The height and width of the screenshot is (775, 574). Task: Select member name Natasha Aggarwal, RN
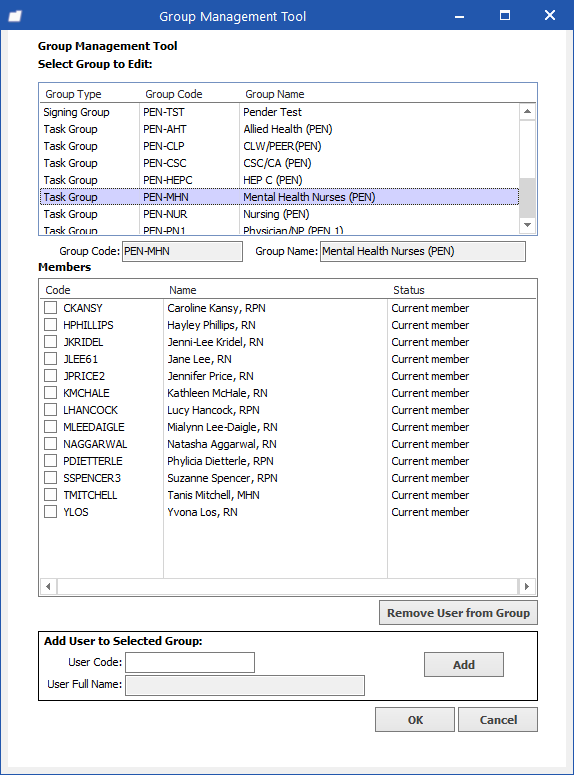point(221,444)
